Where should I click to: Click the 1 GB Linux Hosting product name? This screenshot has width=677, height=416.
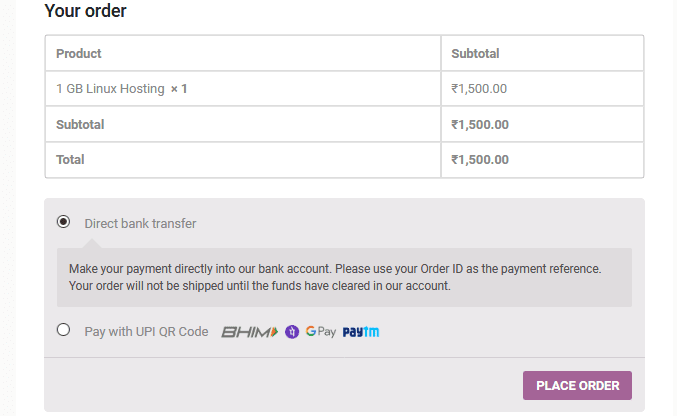[110, 89]
